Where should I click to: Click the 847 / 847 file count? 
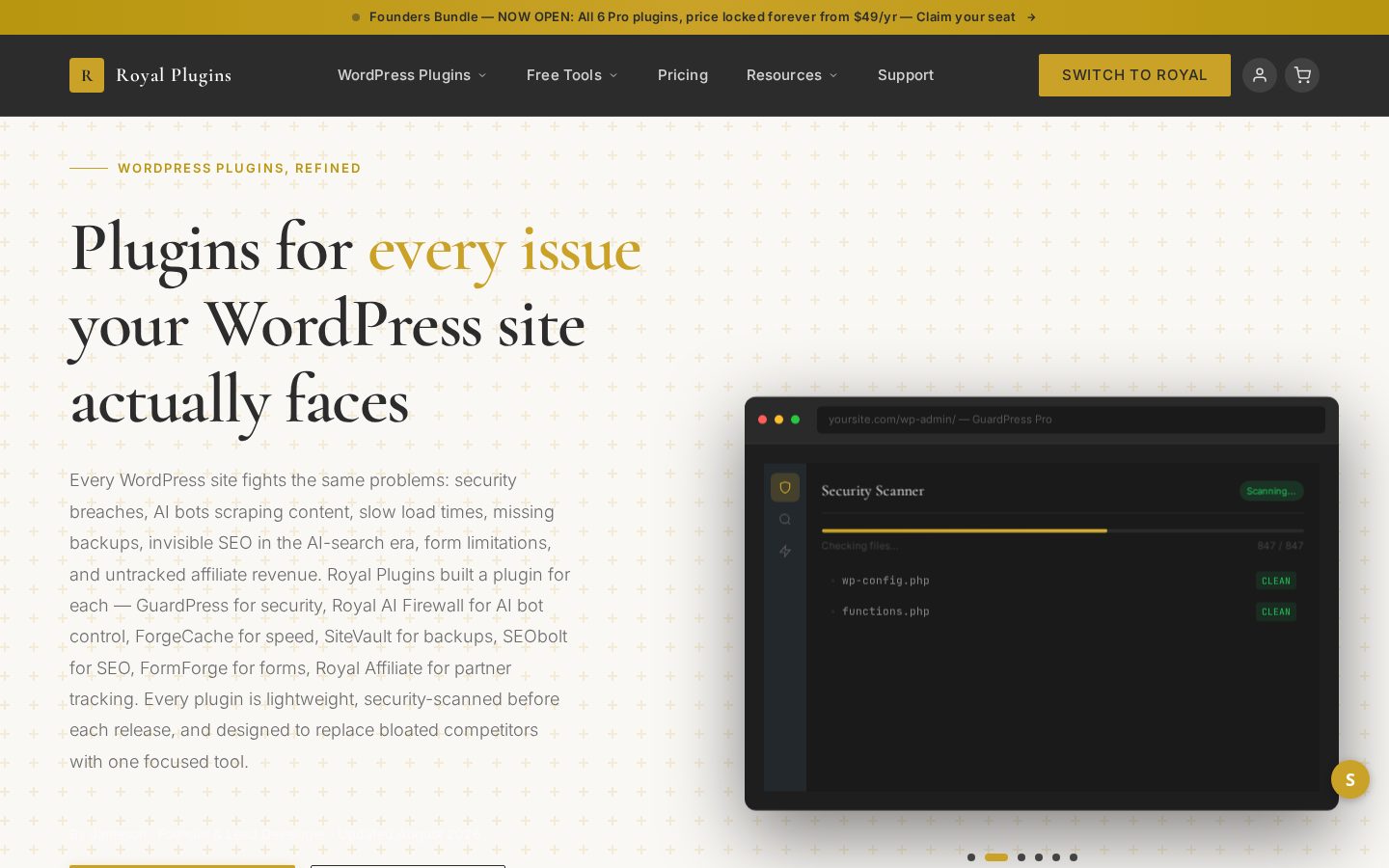[1280, 546]
